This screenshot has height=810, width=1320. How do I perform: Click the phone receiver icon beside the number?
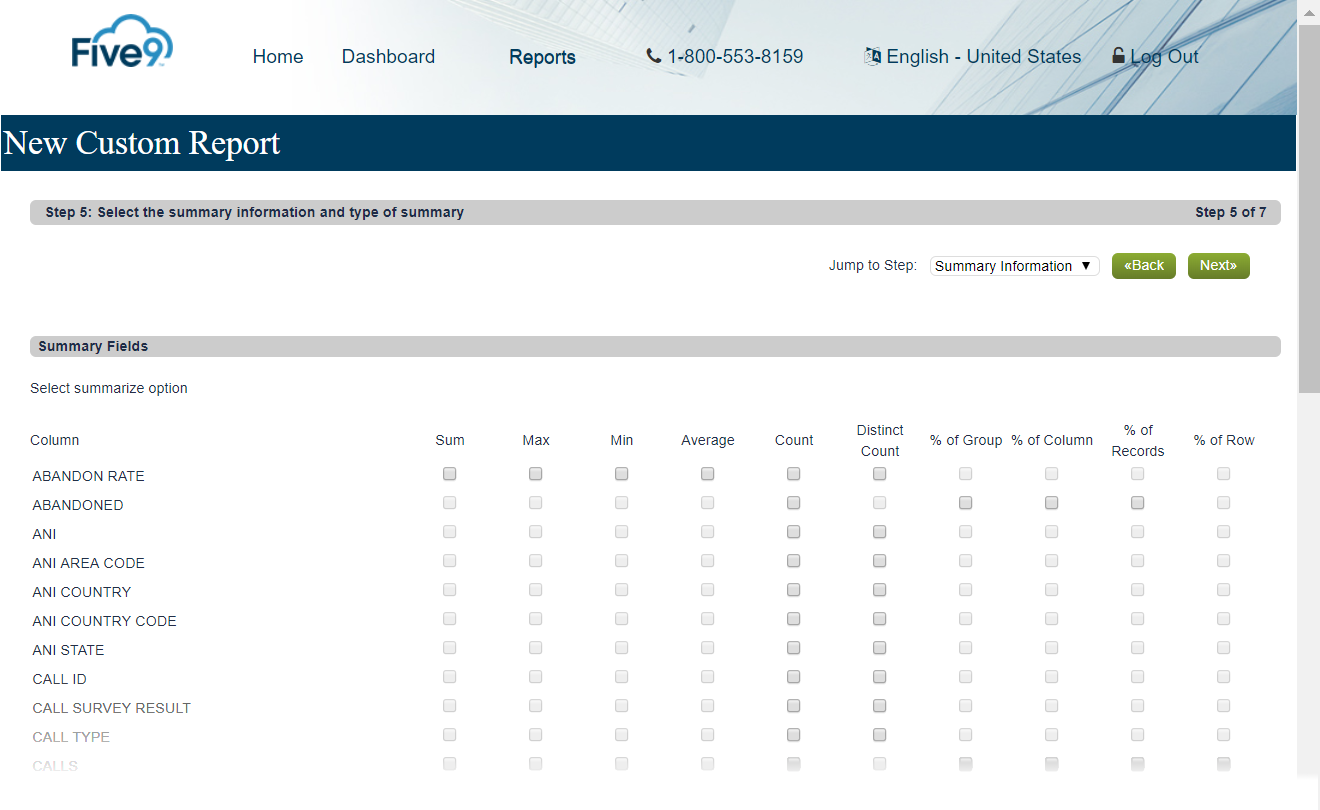point(652,56)
